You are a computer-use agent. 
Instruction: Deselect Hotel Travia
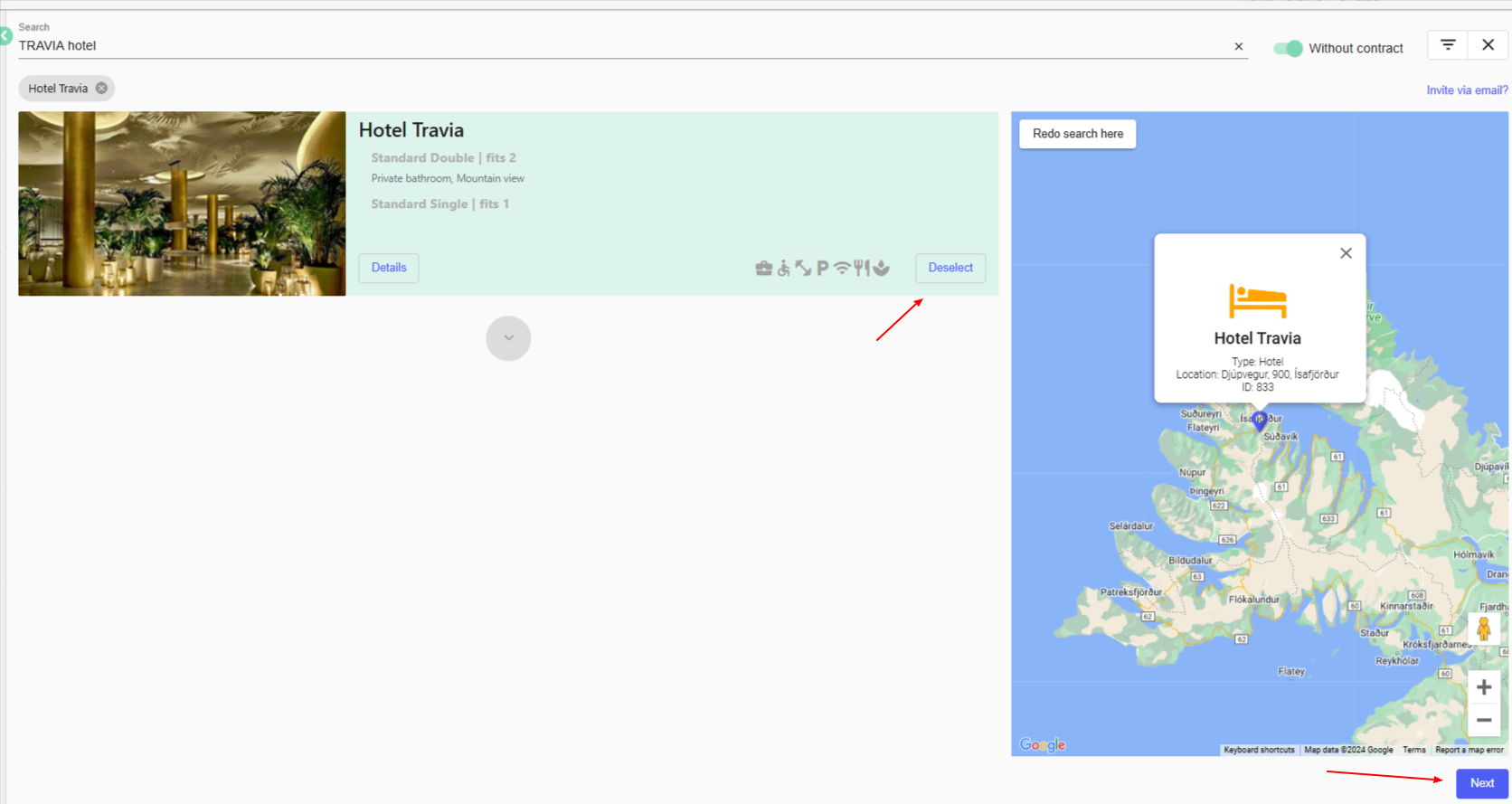(x=950, y=268)
